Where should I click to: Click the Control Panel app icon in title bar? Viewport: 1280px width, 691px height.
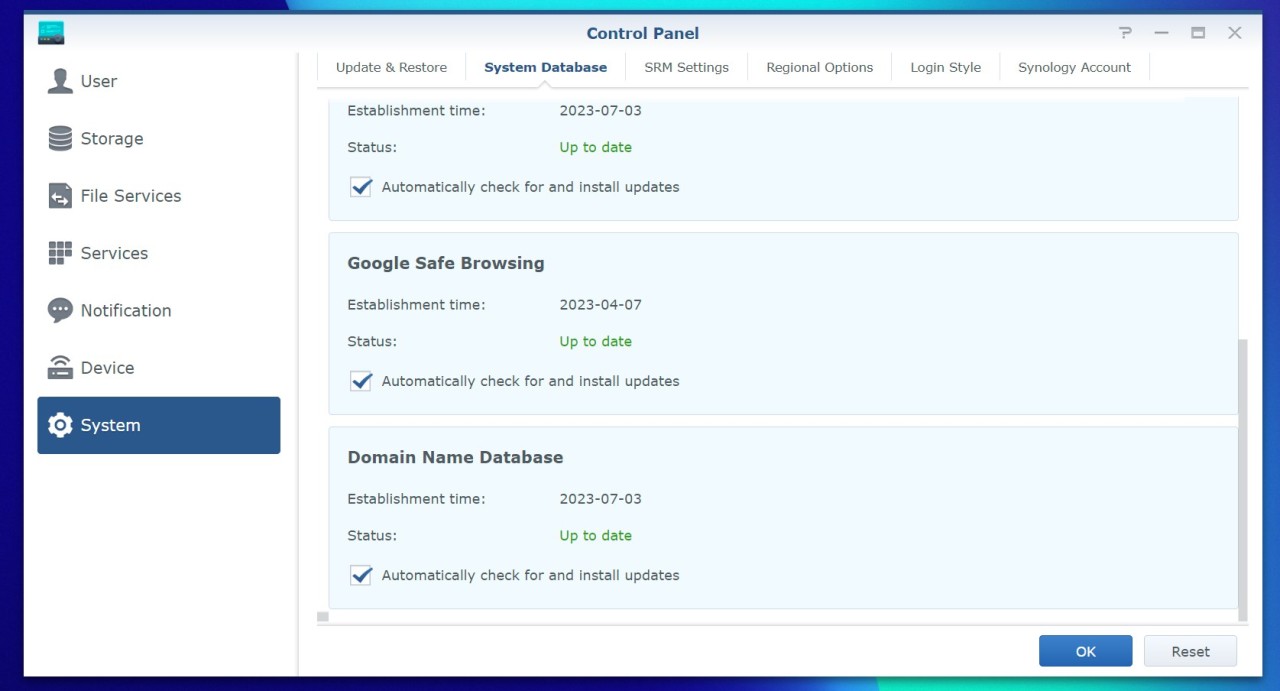tap(51, 33)
